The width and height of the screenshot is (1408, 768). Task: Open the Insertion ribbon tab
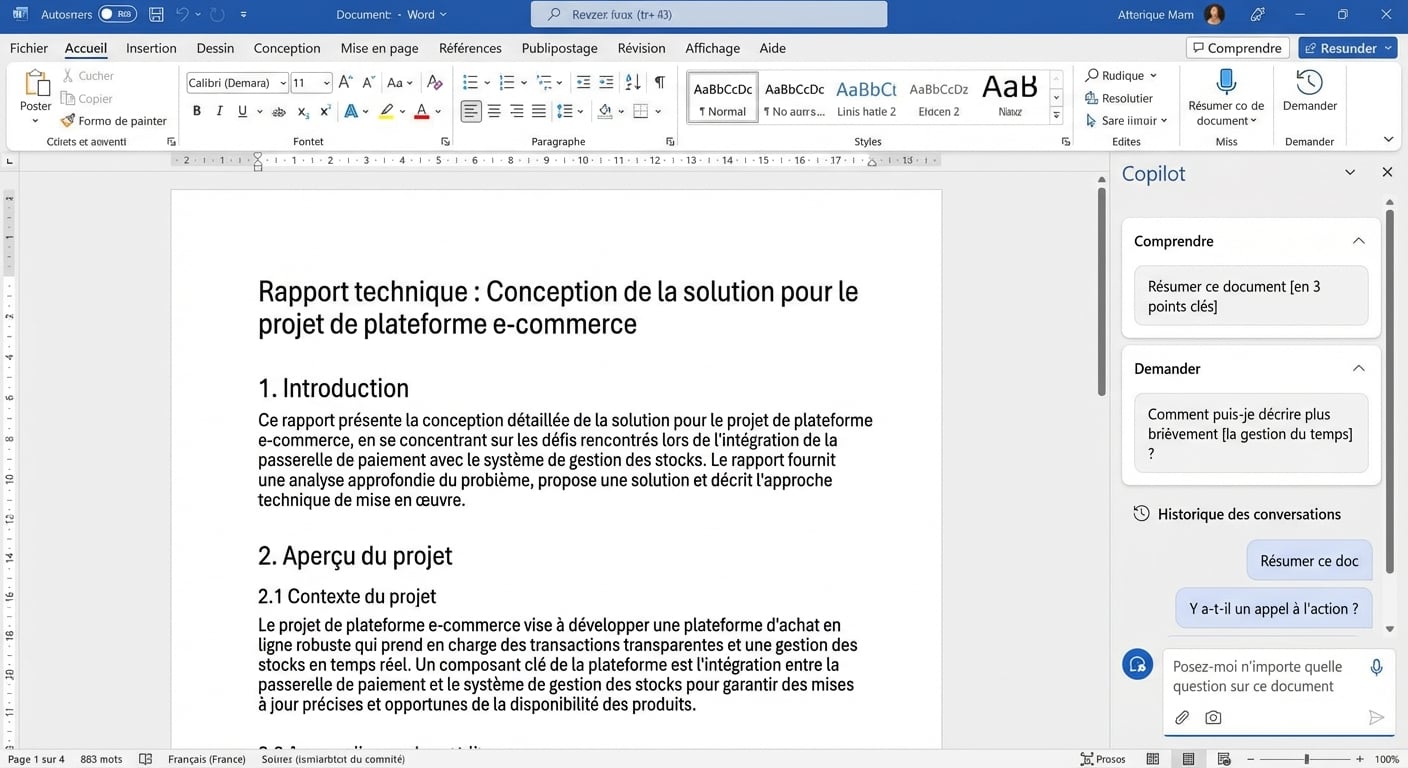click(151, 48)
